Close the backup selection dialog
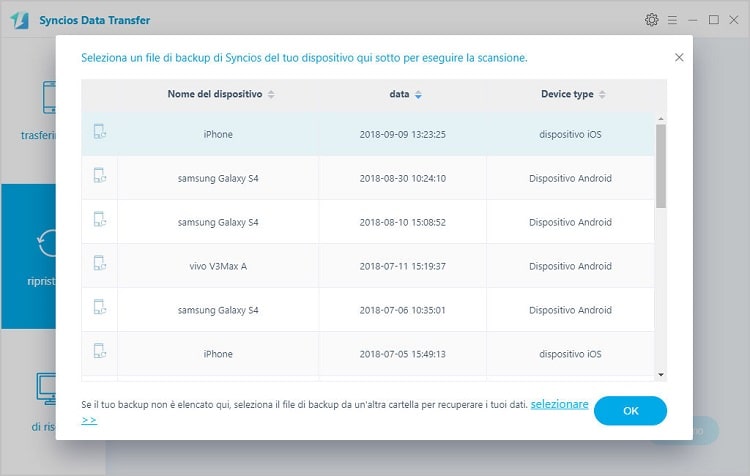This screenshot has height=476, width=750. (x=679, y=57)
